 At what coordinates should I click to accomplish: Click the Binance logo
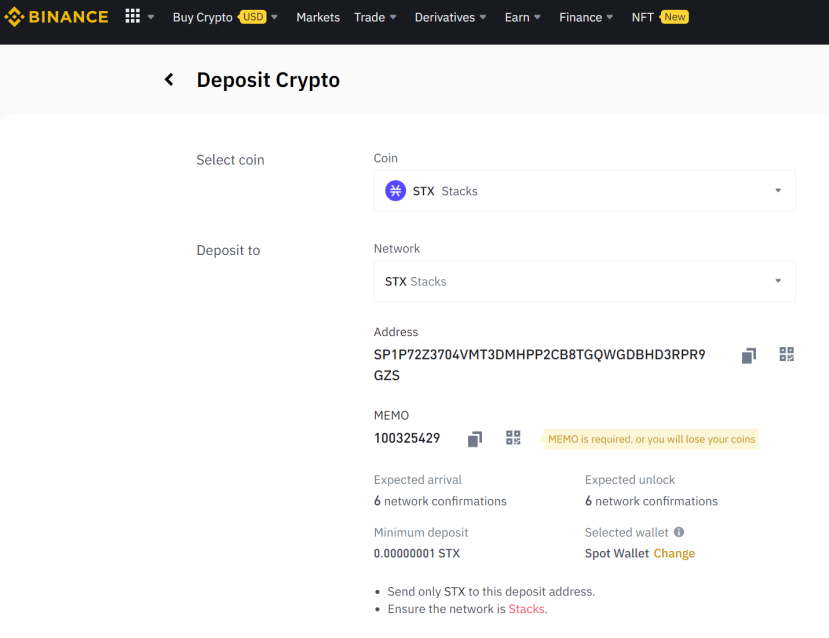pos(56,17)
